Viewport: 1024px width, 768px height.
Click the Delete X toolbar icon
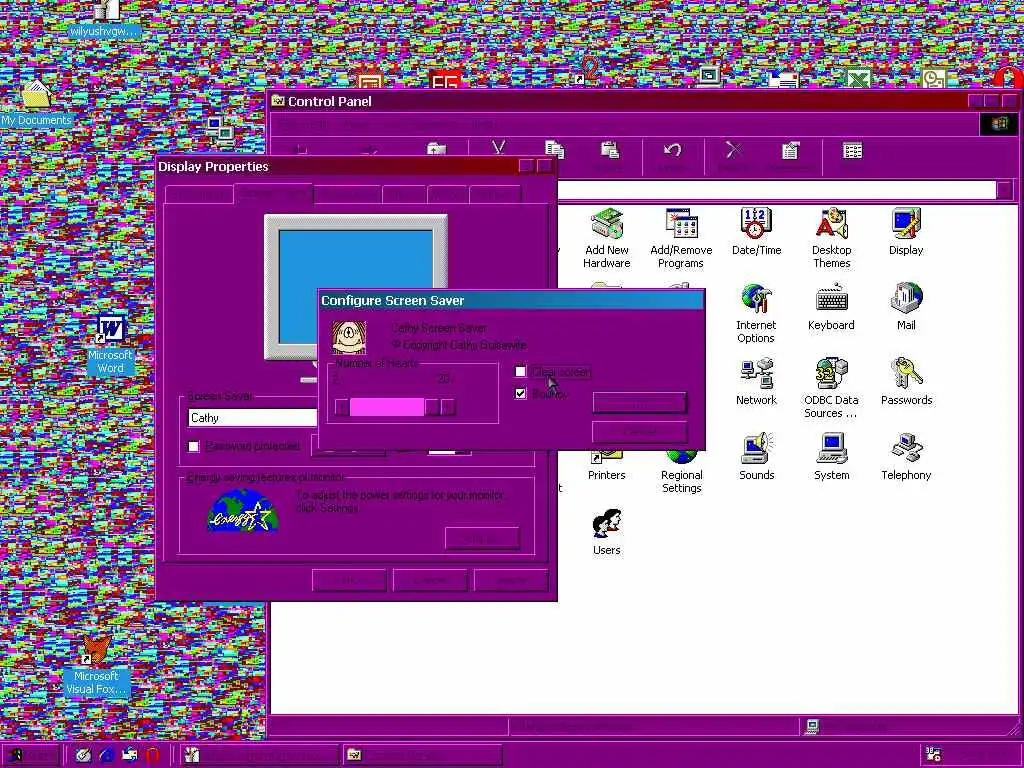point(734,151)
